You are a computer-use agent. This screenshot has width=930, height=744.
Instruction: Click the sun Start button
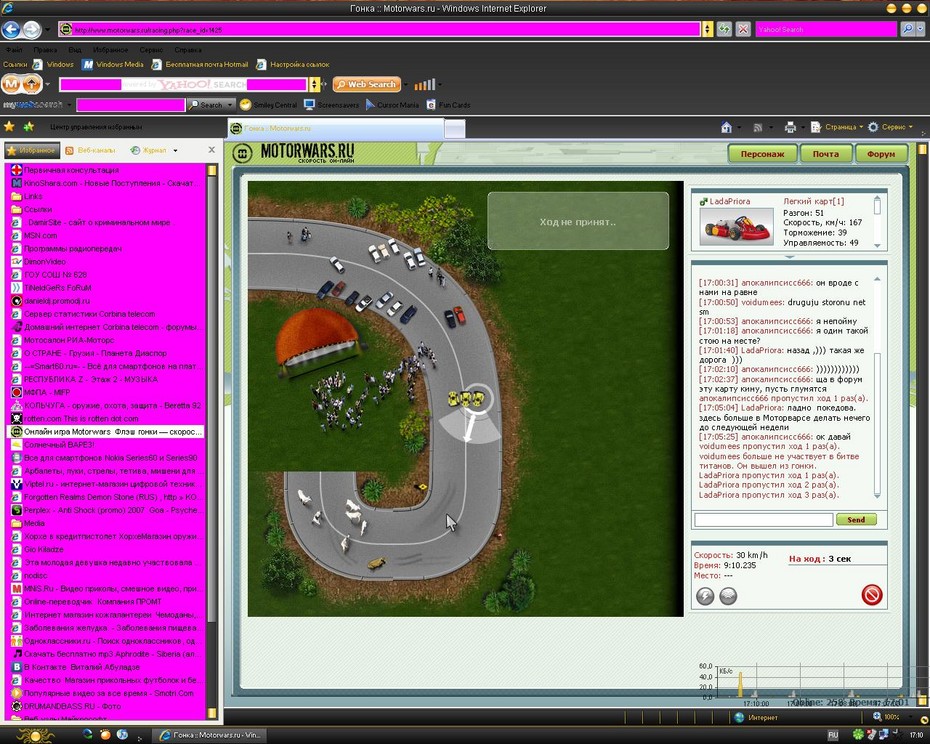point(34,735)
